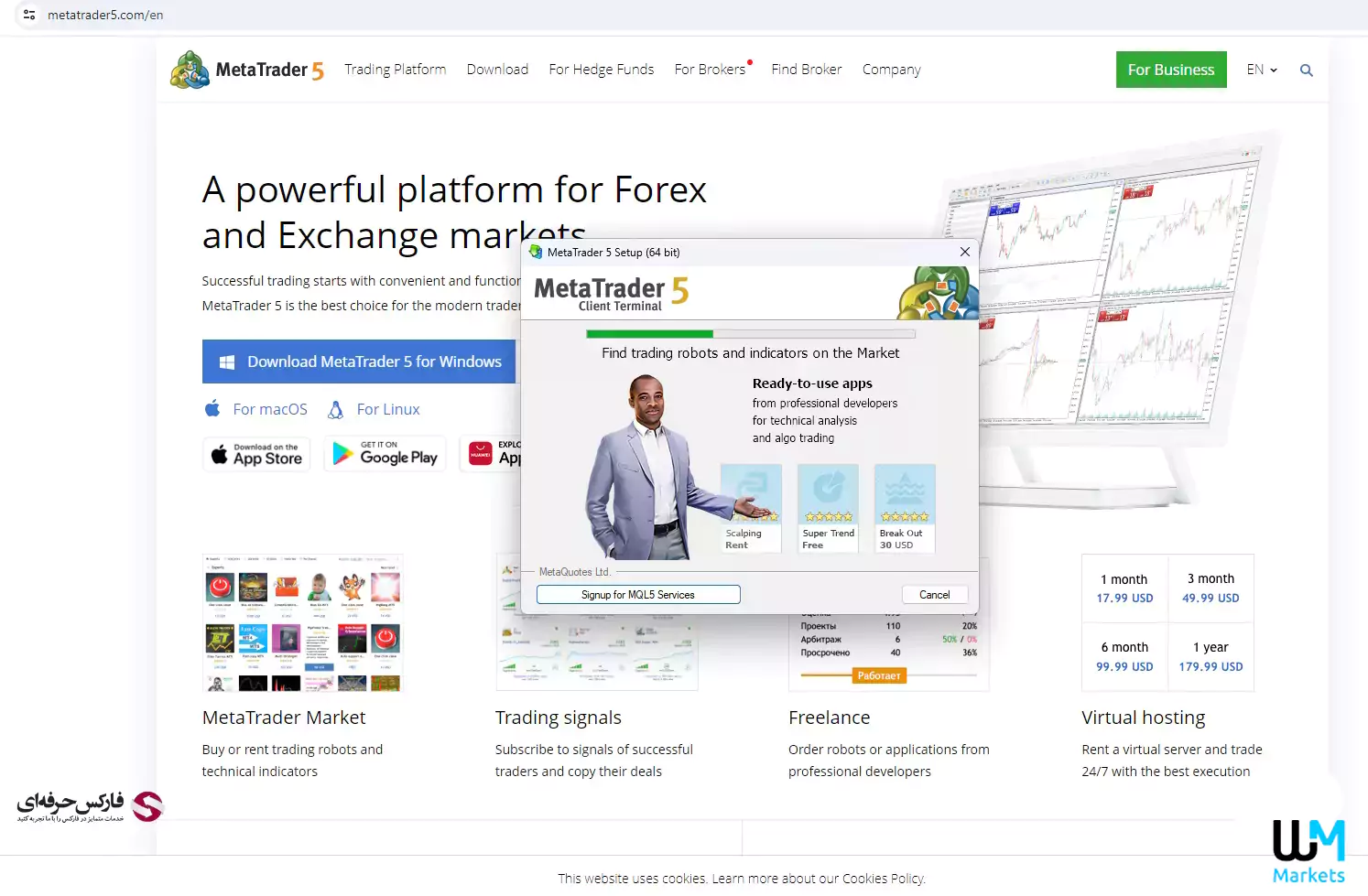Screen dimensions: 1368x896
Task: Open the Trading Platform menu
Action: tap(396, 70)
